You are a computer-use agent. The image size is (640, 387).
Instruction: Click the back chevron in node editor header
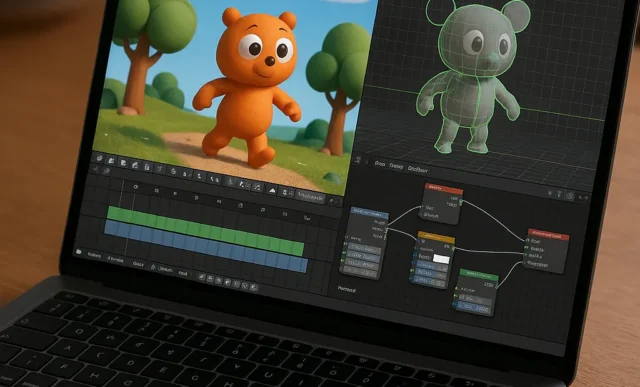point(367,162)
